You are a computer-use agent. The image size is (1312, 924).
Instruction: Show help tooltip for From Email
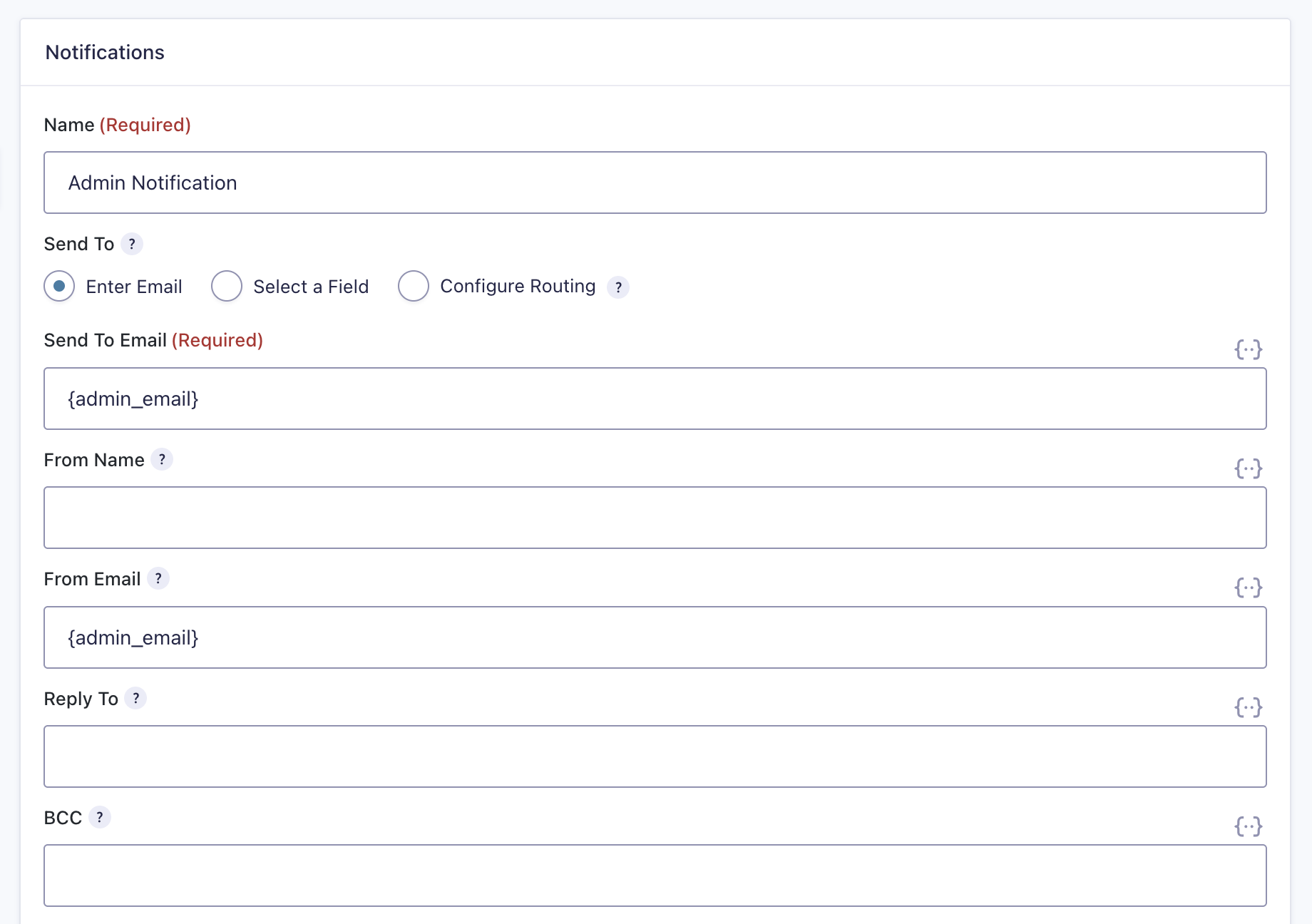coord(158,578)
